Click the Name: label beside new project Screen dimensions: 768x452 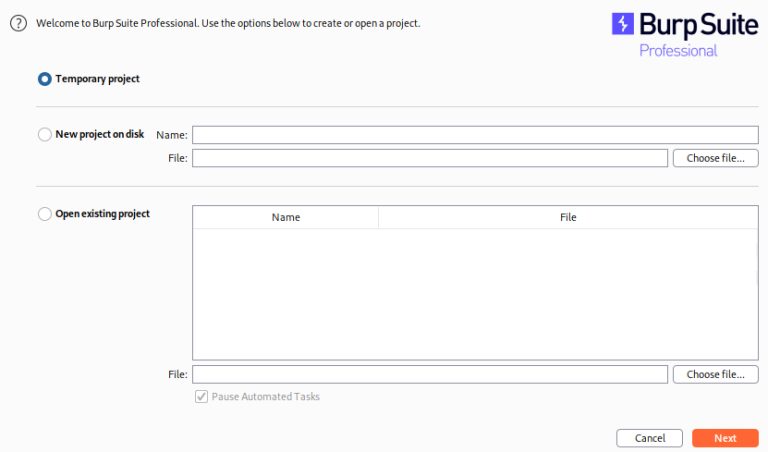(x=172, y=135)
